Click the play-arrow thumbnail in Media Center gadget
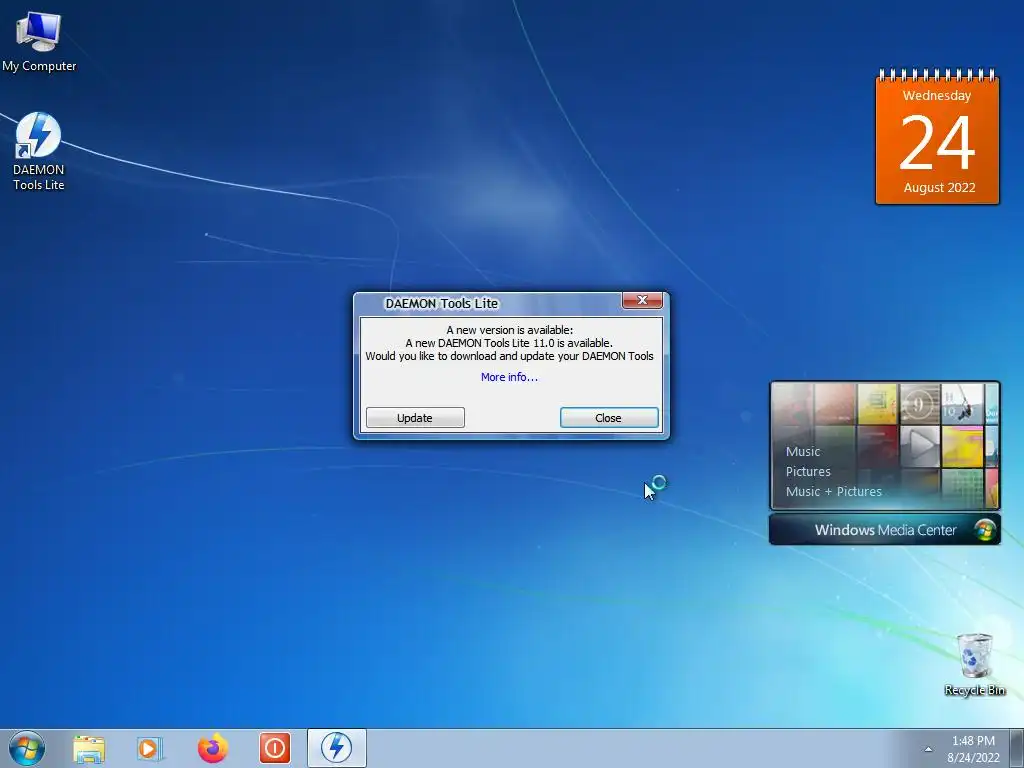The image size is (1024, 768). (x=920, y=446)
